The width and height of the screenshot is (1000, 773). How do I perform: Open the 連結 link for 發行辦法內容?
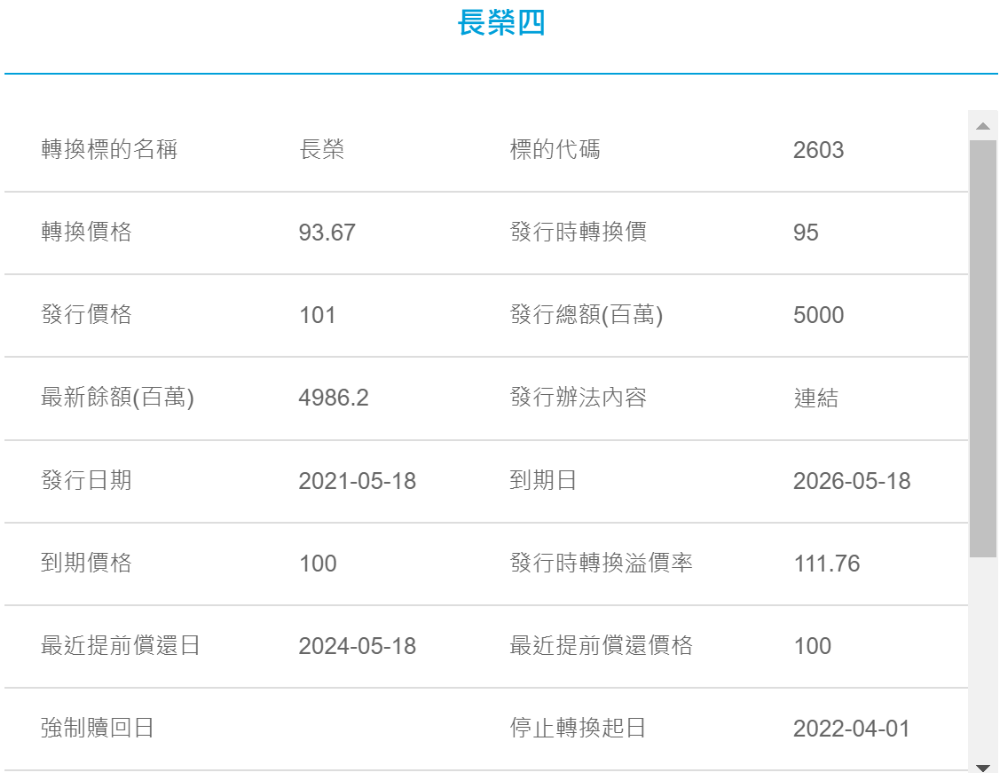pos(816,398)
